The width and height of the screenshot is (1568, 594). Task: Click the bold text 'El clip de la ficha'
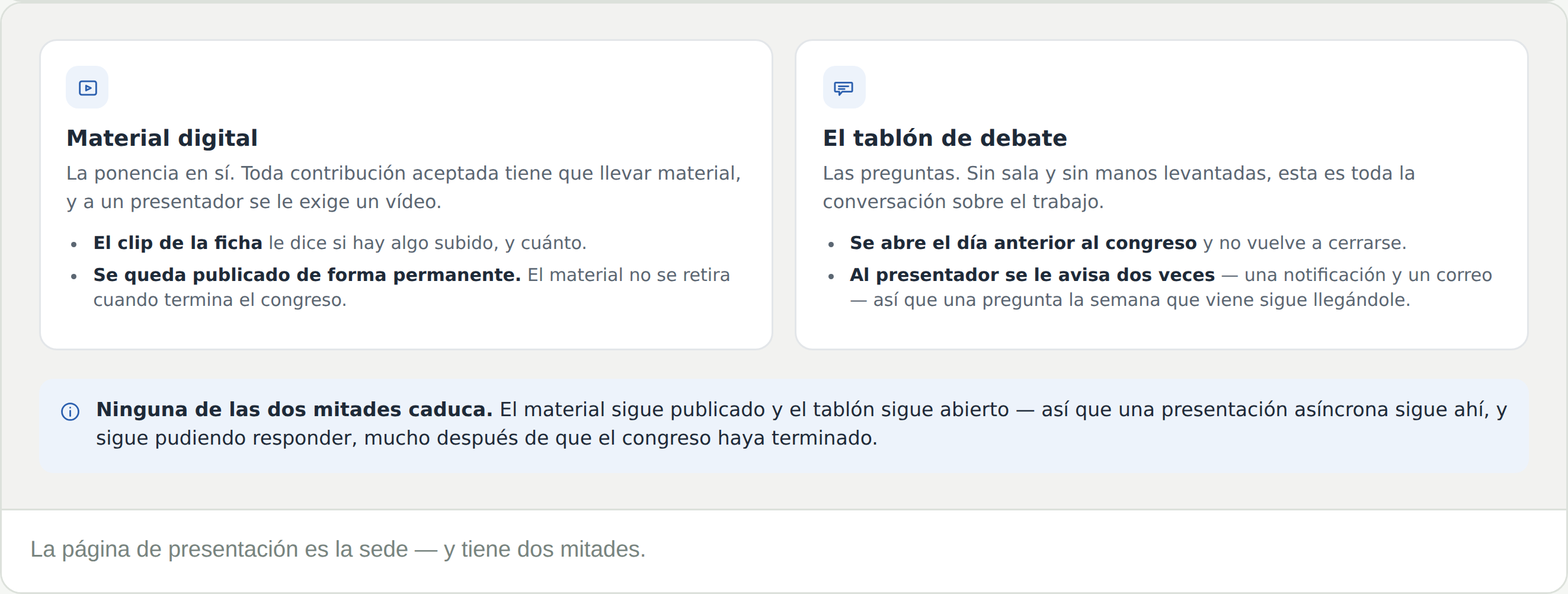(x=177, y=243)
